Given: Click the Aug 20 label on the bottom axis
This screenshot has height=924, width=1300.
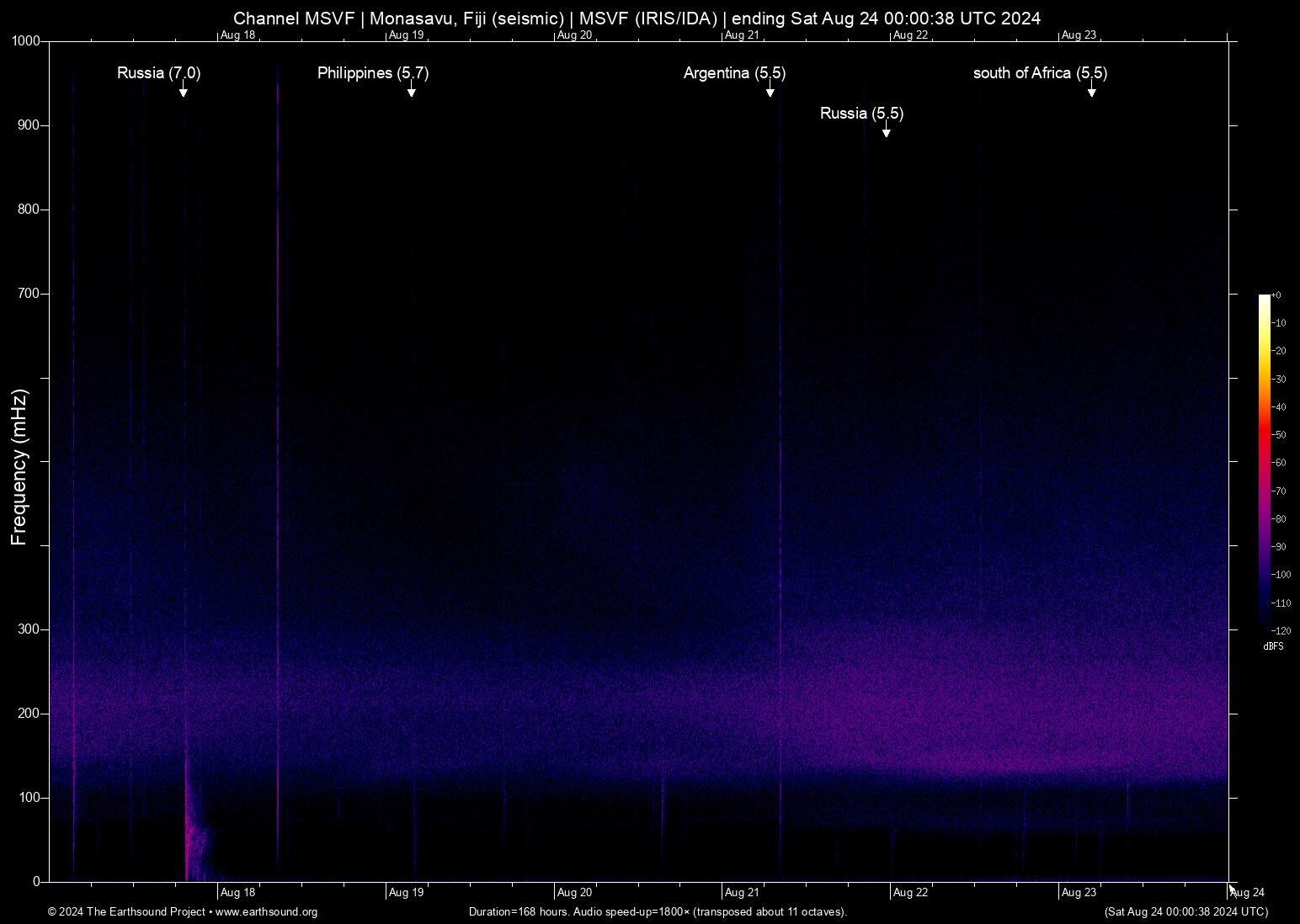Looking at the screenshot, I should (x=574, y=893).
